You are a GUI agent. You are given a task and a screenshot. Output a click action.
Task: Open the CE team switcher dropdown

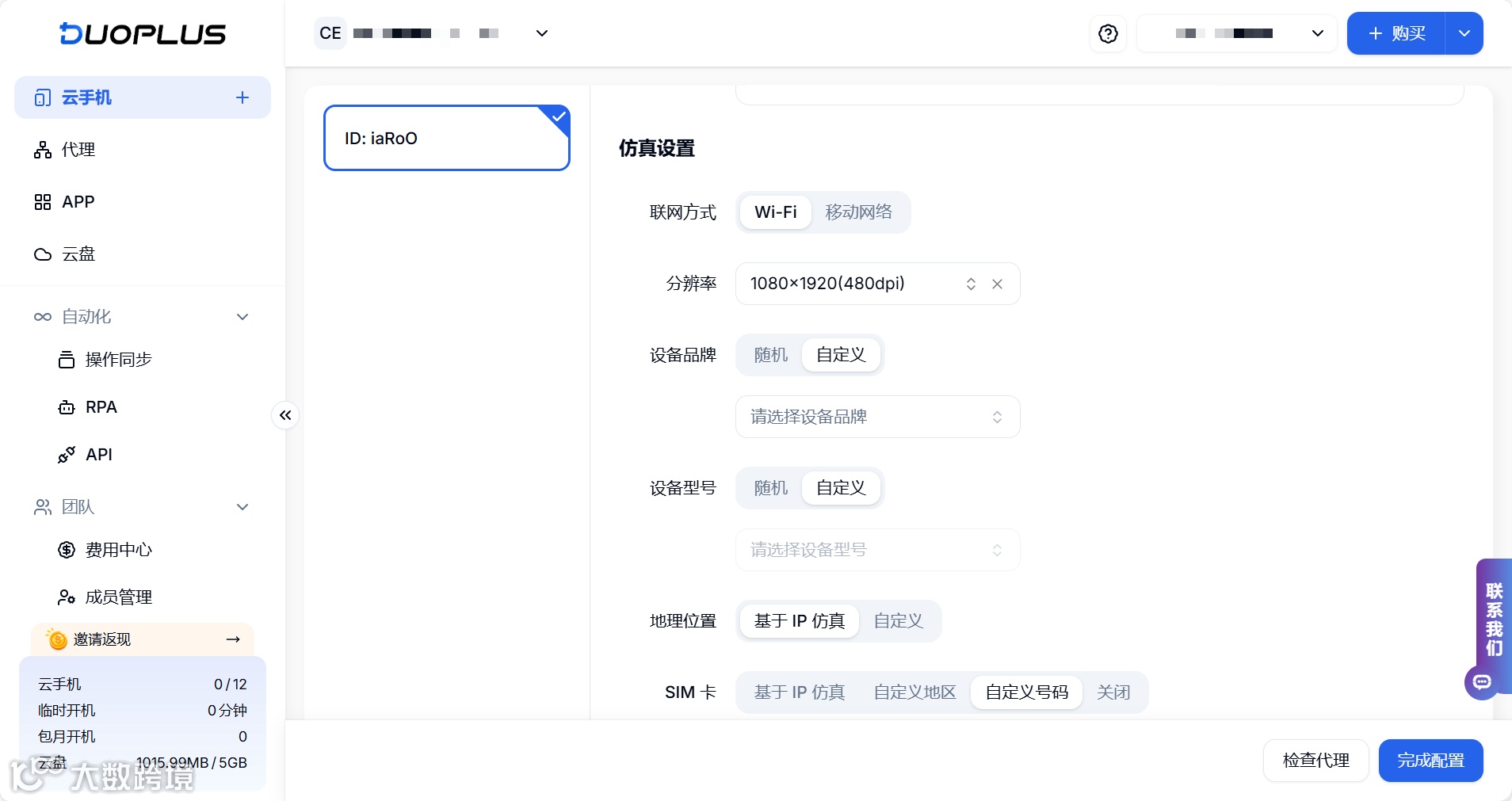pyautogui.click(x=432, y=33)
